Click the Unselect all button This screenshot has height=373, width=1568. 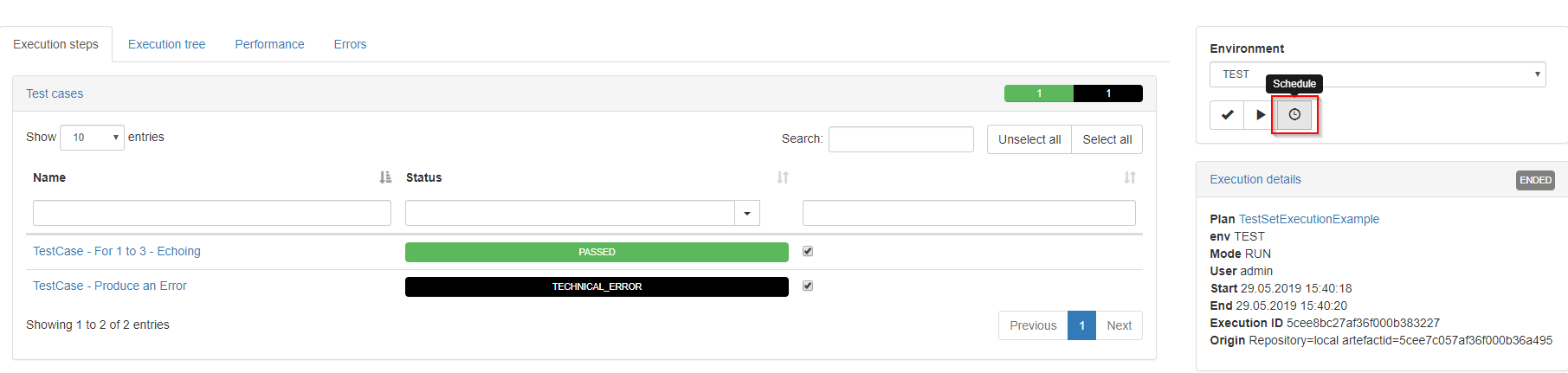tap(1029, 139)
